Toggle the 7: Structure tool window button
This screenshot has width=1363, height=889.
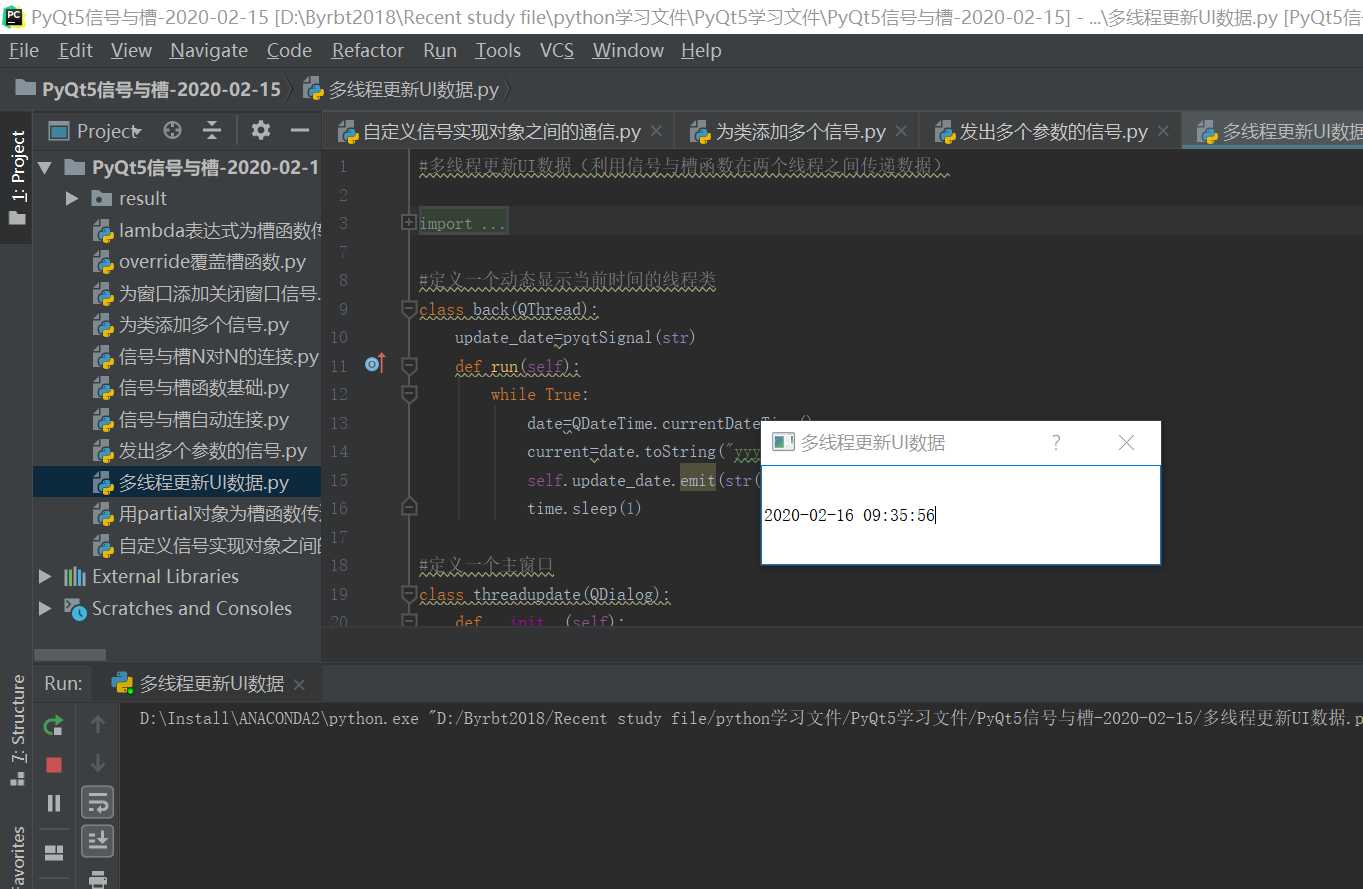click(x=17, y=732)
